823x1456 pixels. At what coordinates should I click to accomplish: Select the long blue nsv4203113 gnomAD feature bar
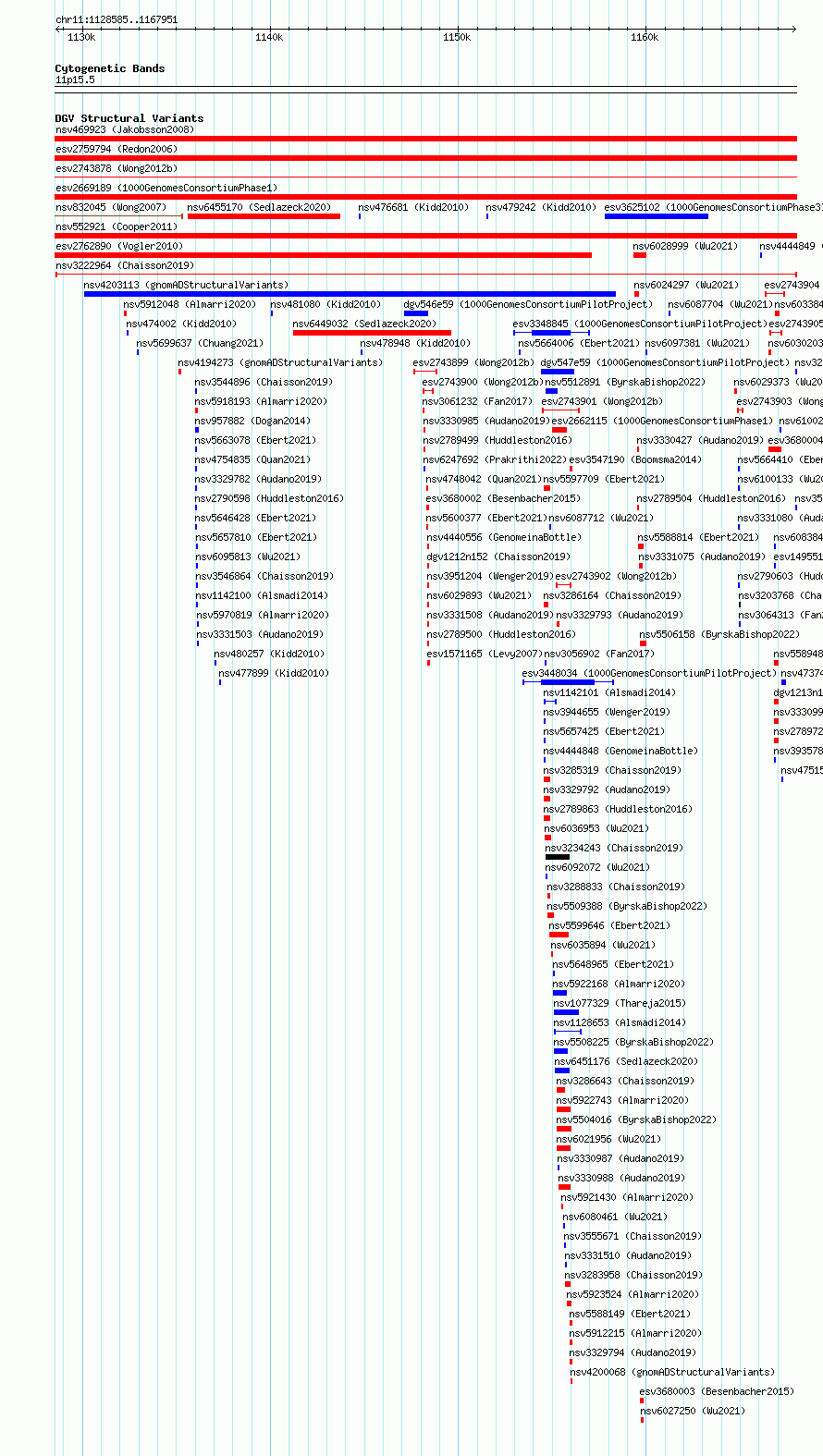click(350, 294)
